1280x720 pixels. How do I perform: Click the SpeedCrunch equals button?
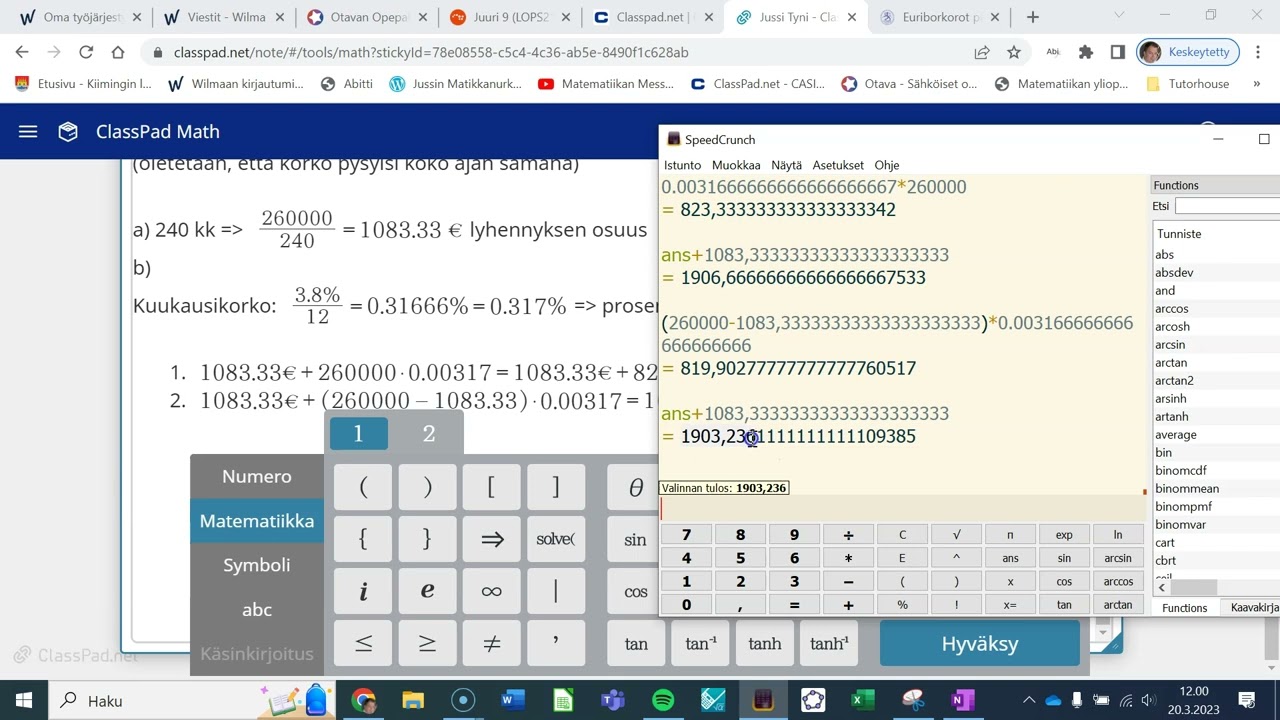pyautogui.click(x=794, y=605)
